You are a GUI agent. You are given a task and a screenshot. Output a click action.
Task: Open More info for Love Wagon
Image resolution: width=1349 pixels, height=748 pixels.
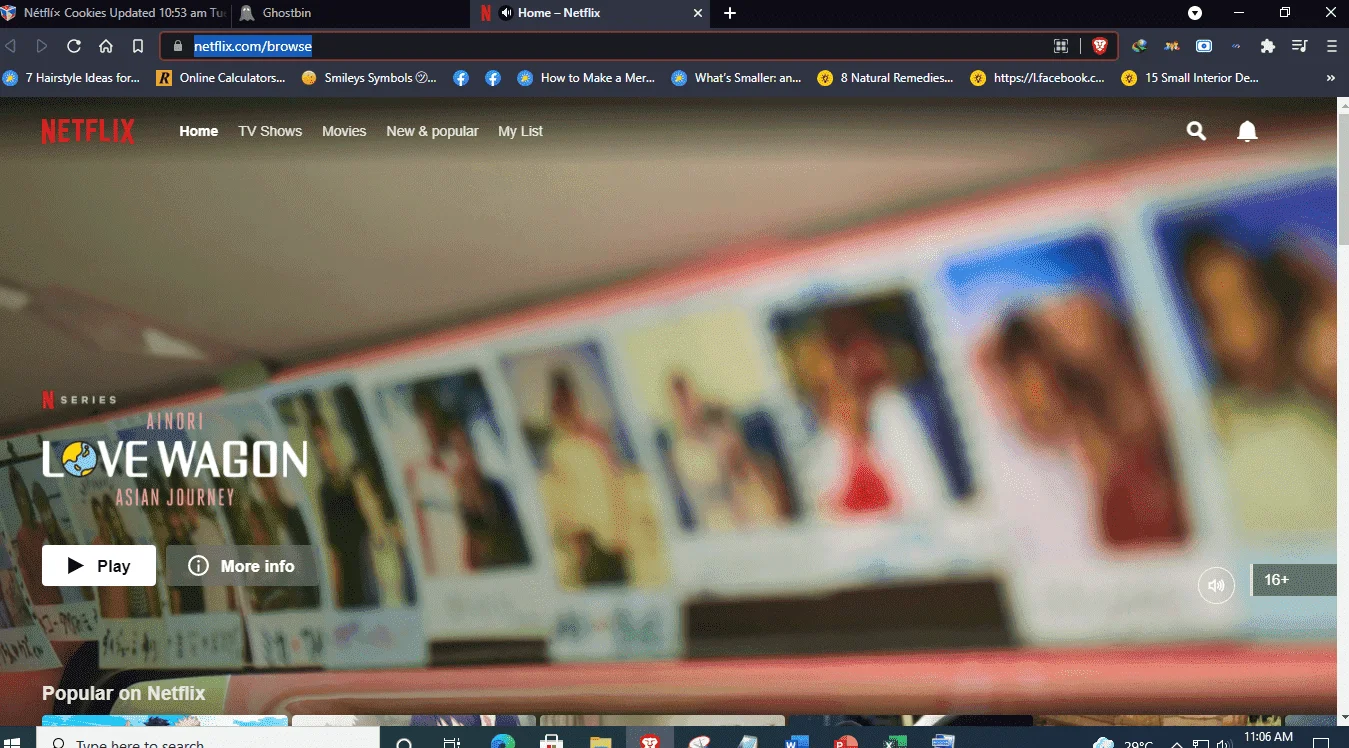click(x=242, y=566)
